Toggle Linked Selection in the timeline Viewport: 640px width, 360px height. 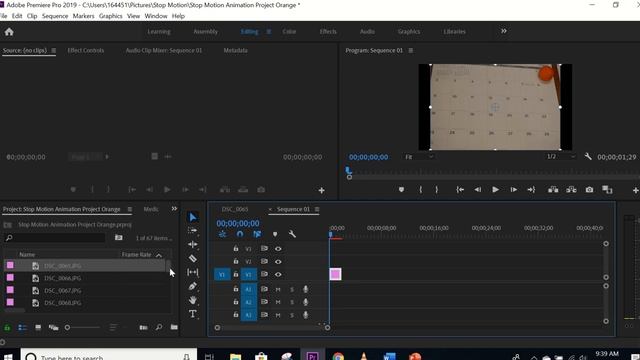(257, 234)
